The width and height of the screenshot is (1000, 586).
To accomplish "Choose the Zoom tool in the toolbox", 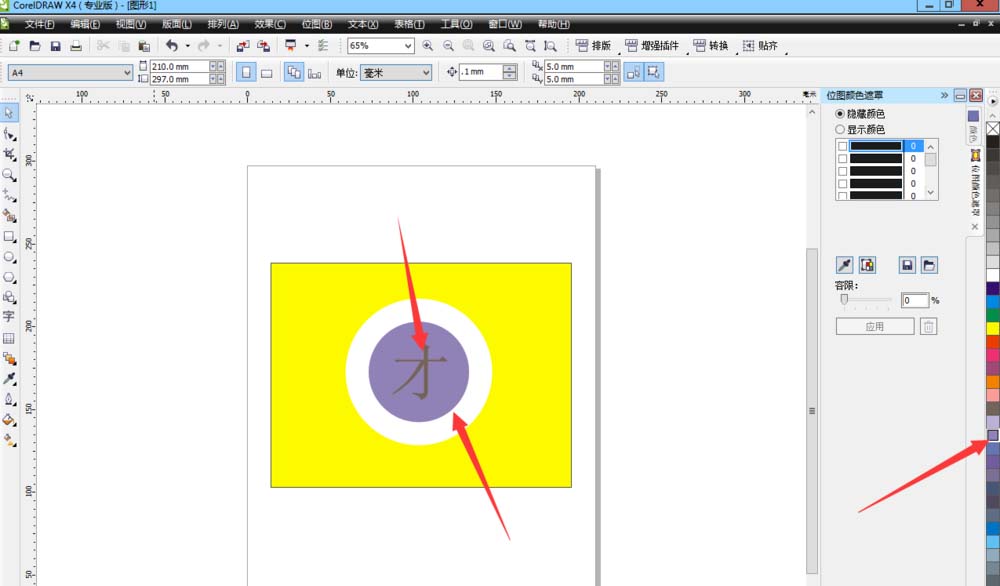I will click(9, 175).
